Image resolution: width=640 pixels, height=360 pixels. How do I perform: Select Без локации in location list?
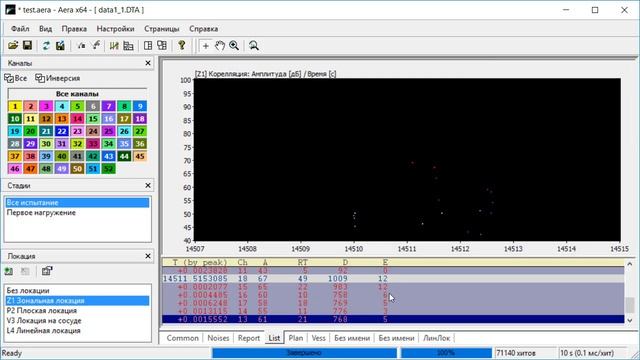[77, 291]
